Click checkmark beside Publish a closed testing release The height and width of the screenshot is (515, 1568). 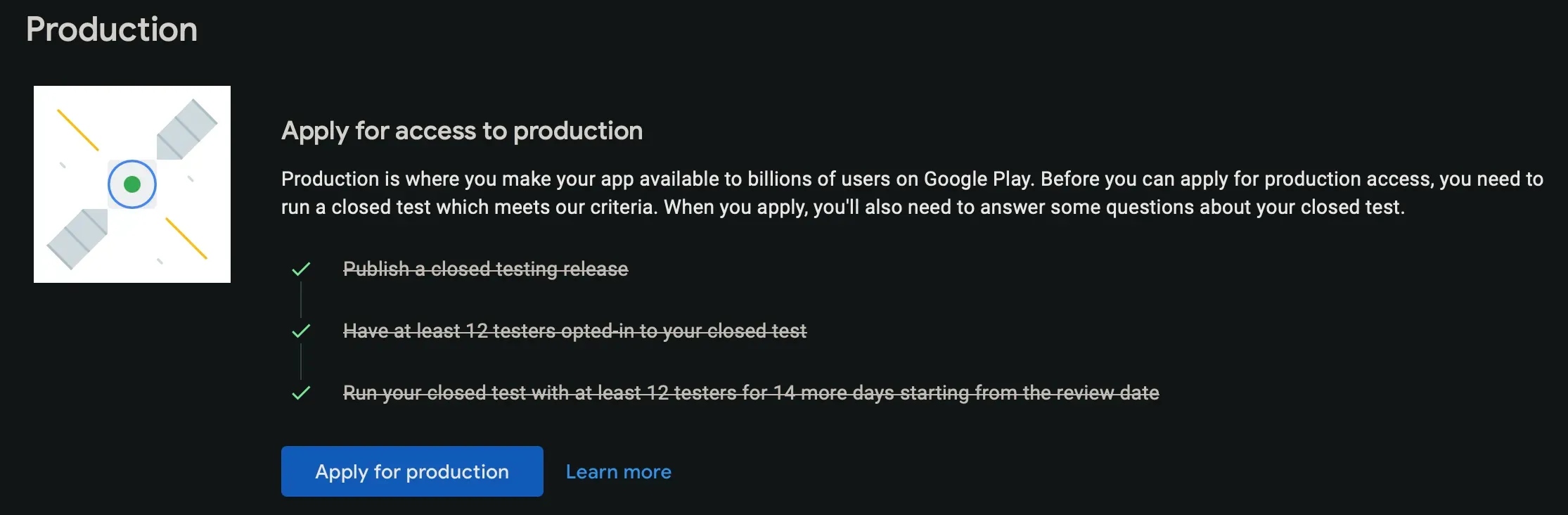(x=301, y=269)
